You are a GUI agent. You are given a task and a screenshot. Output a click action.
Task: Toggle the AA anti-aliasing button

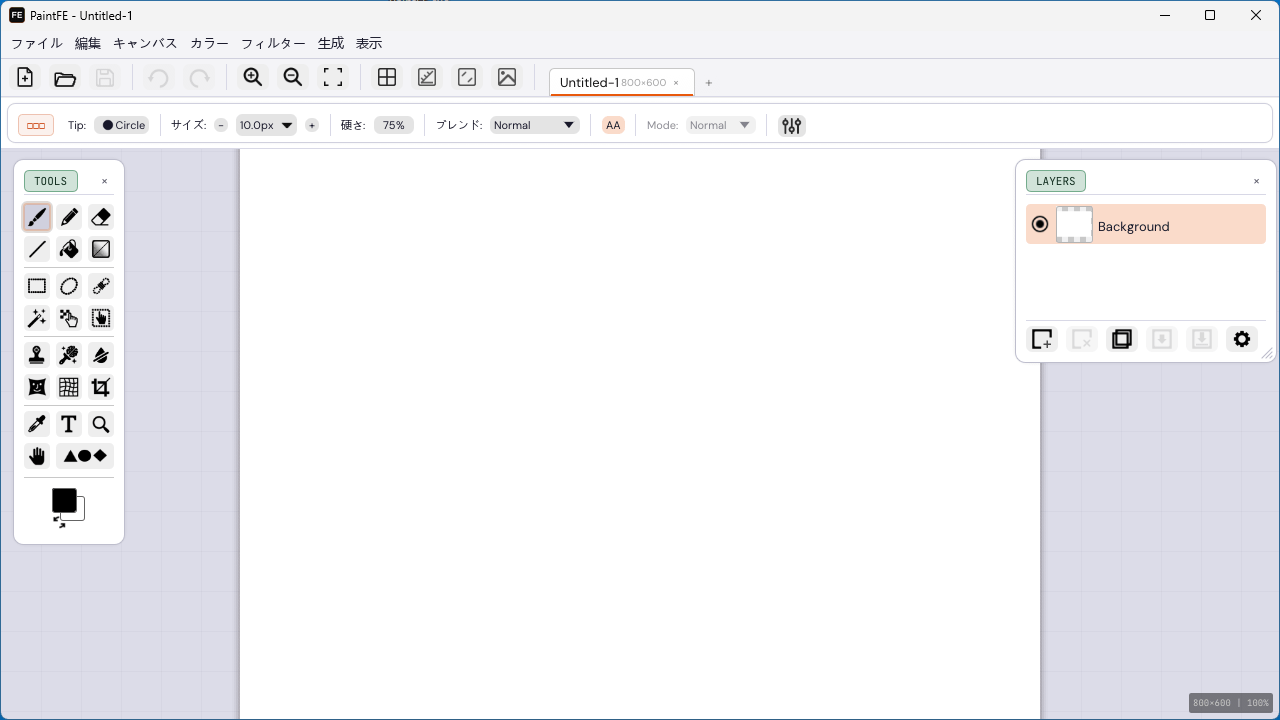tap(613, 125)
